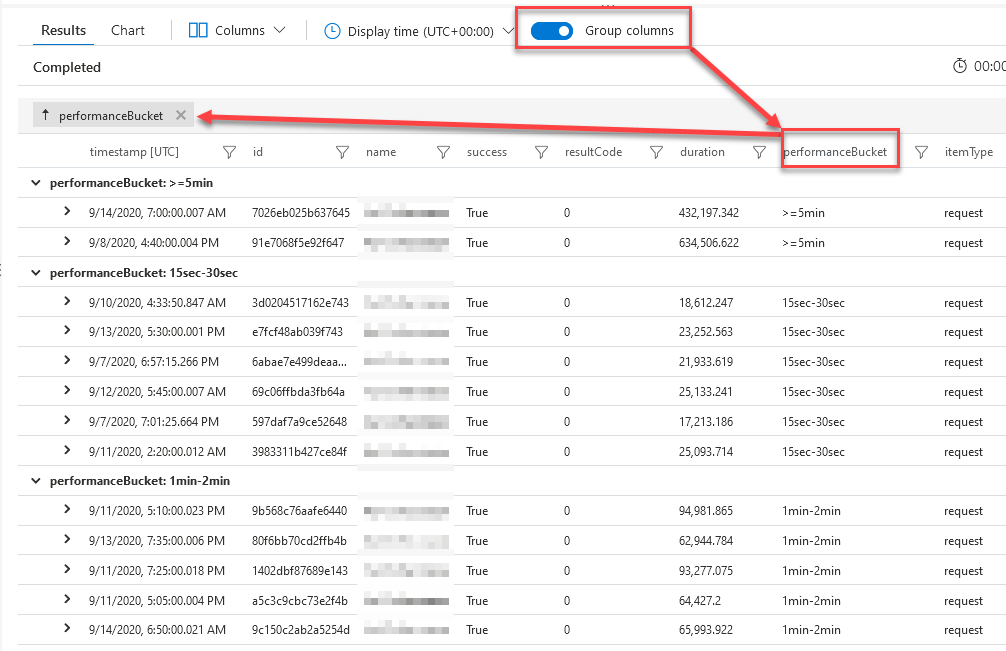The height and width of the screenshot is (651, 1006).
Task: Remove the performanceBucket grouping chip
Action: 181,115
